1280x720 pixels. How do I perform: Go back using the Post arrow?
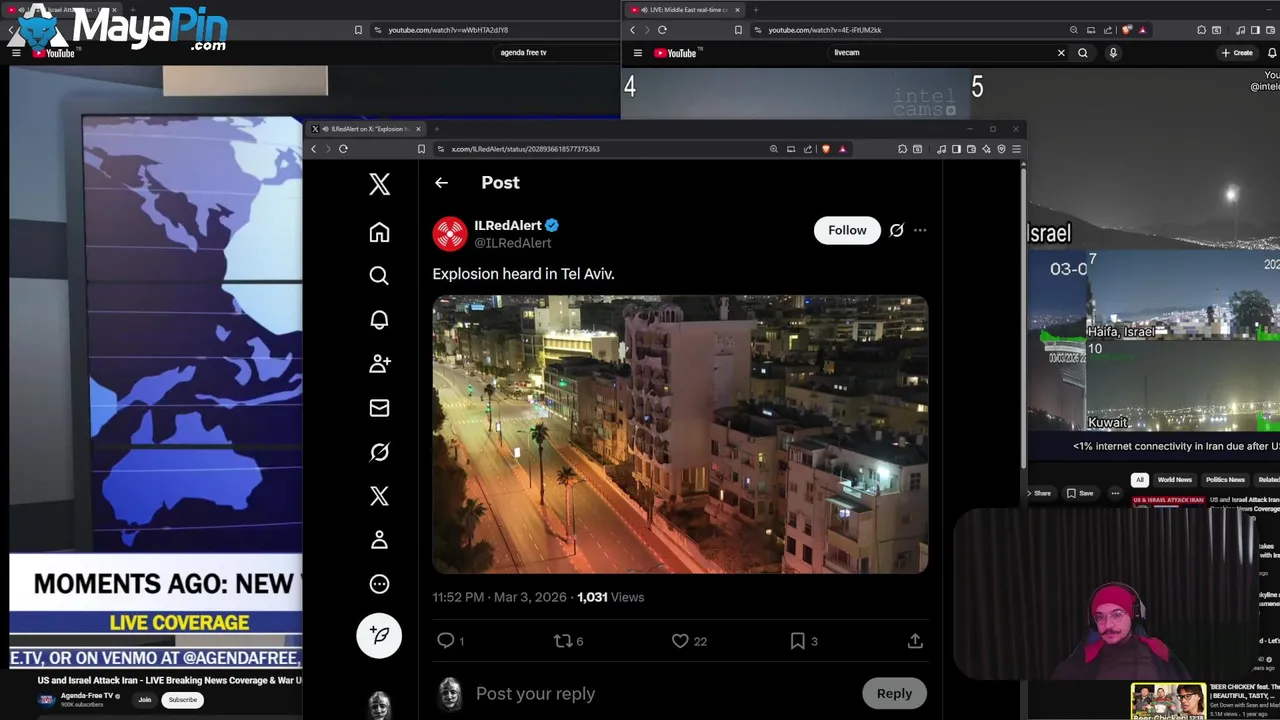click(441, 183)
